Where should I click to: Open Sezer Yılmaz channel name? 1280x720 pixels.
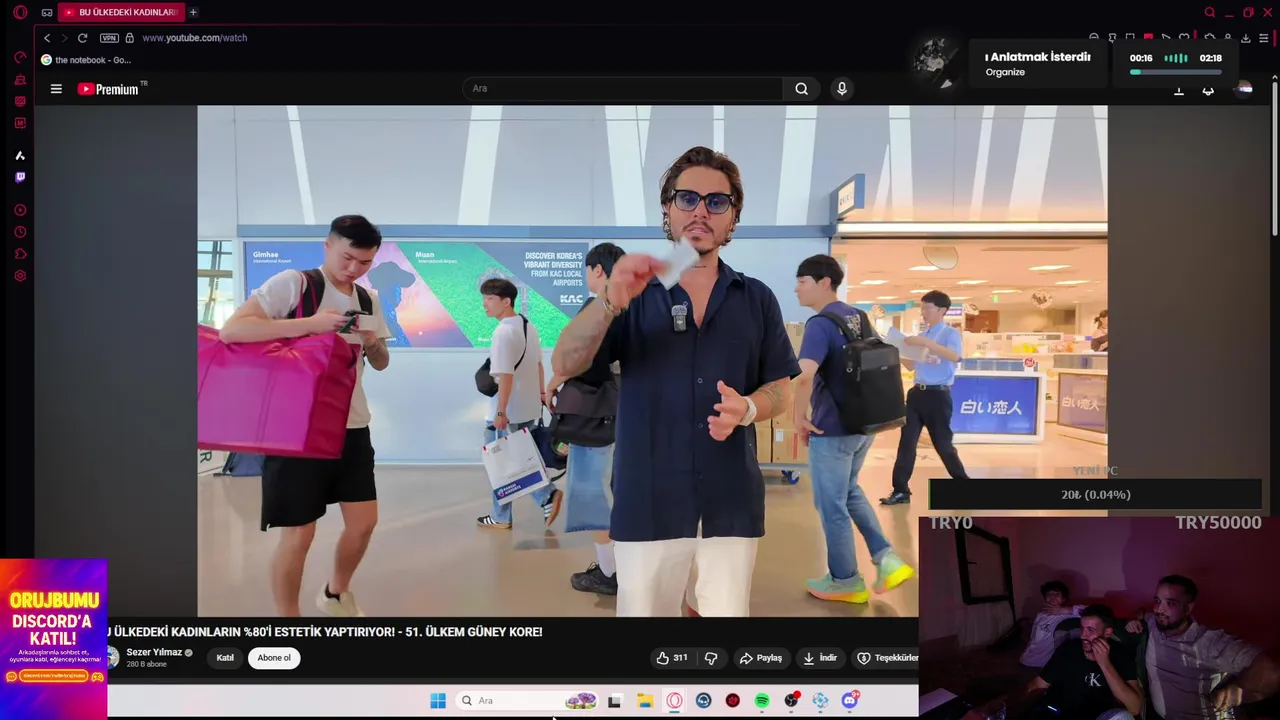pyautogui.click(x=154, y=652)
